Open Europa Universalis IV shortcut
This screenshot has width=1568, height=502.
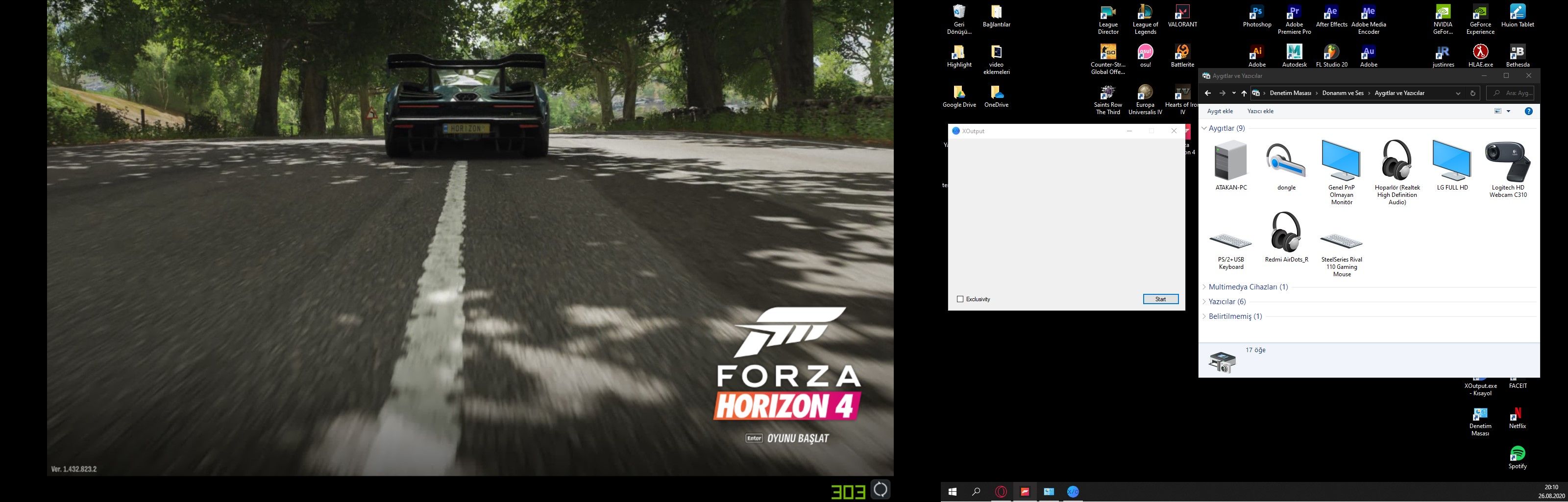click(x=1145, y=100)
